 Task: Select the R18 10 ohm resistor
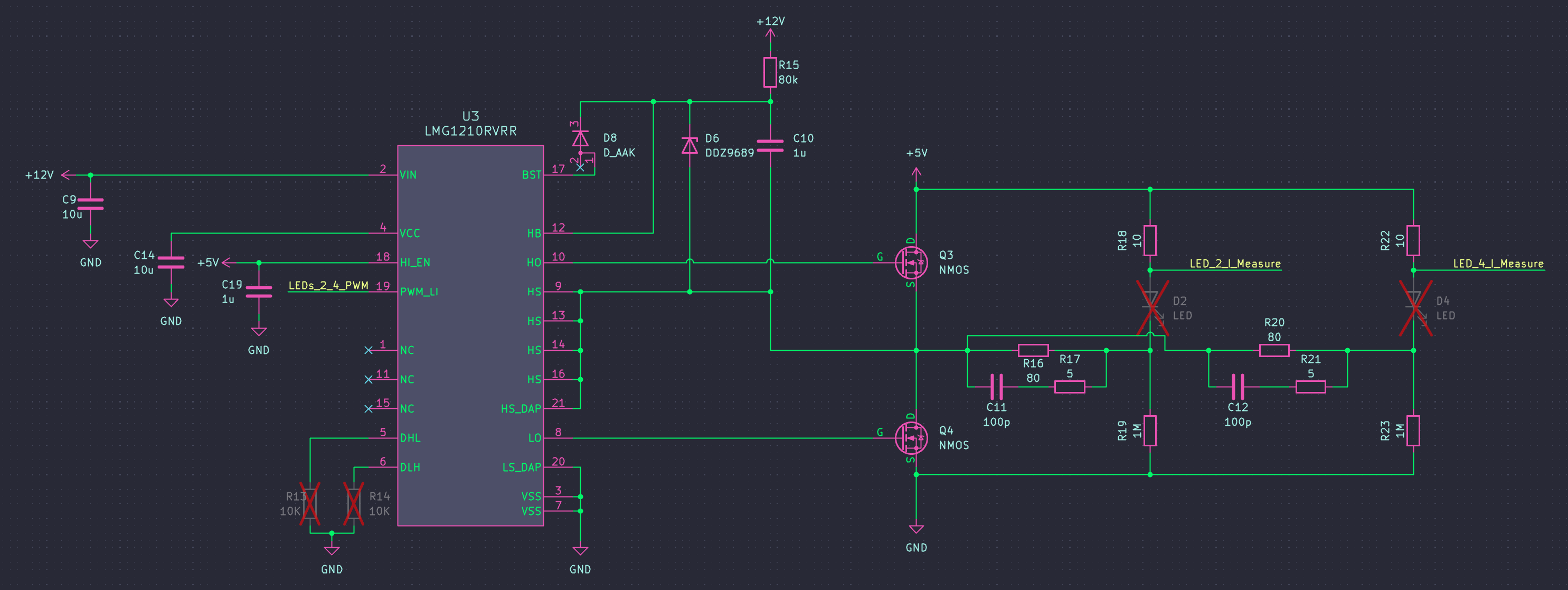tap(1150, 240)
